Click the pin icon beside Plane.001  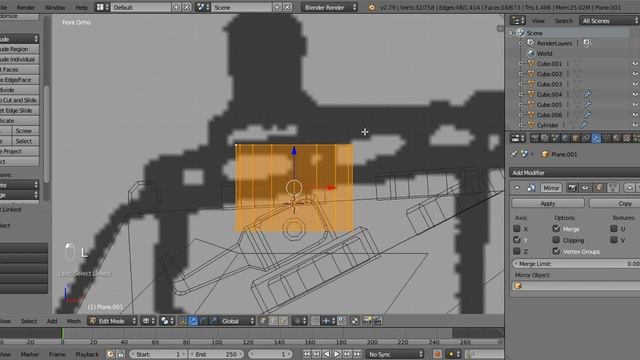click(514, 154)
